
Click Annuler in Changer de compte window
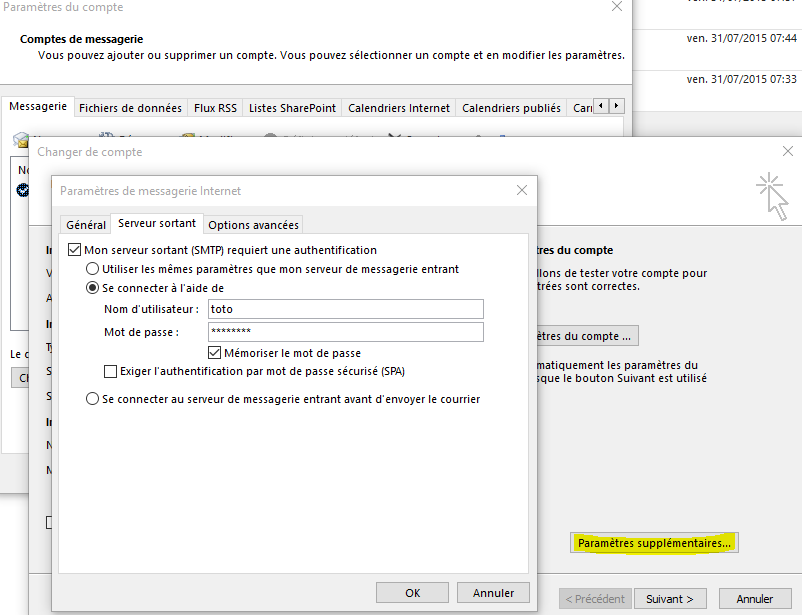(755, 599)
